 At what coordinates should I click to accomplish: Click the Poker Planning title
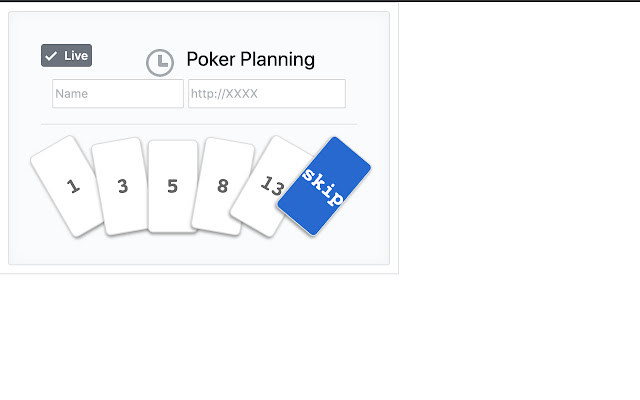click(250, 60)
